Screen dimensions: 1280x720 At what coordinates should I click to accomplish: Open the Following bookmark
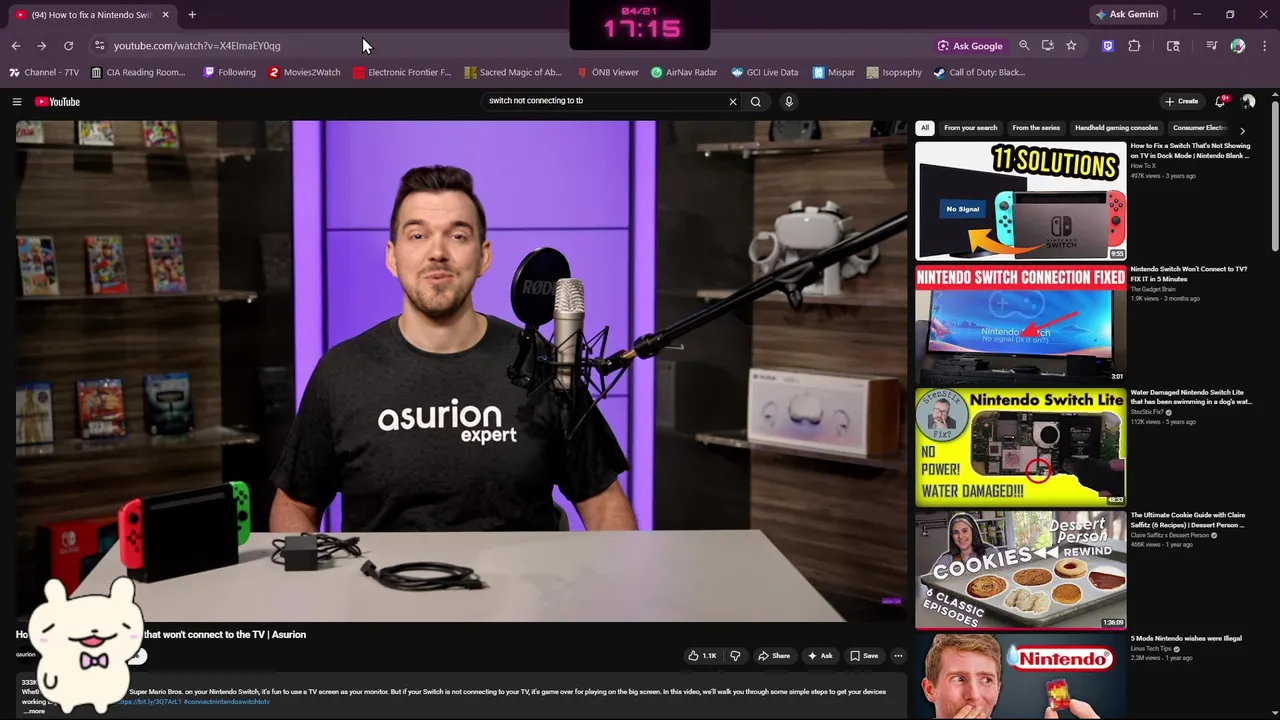[x=229, y=73]
